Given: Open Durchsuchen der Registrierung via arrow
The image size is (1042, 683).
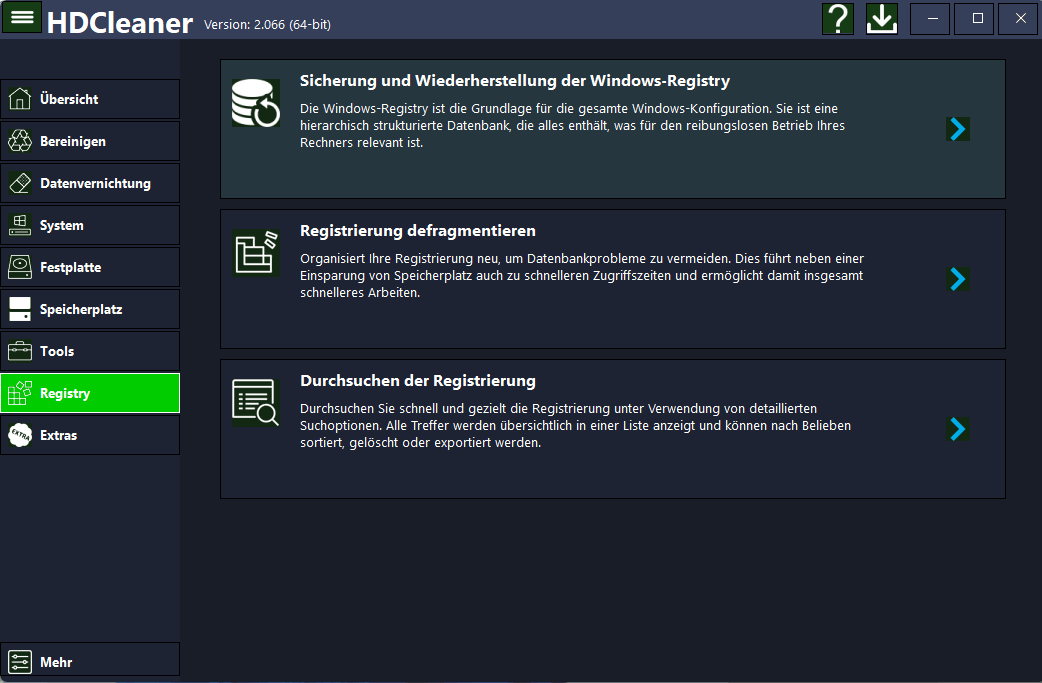Looking at the screenshot, I should [x=958, y=429].
